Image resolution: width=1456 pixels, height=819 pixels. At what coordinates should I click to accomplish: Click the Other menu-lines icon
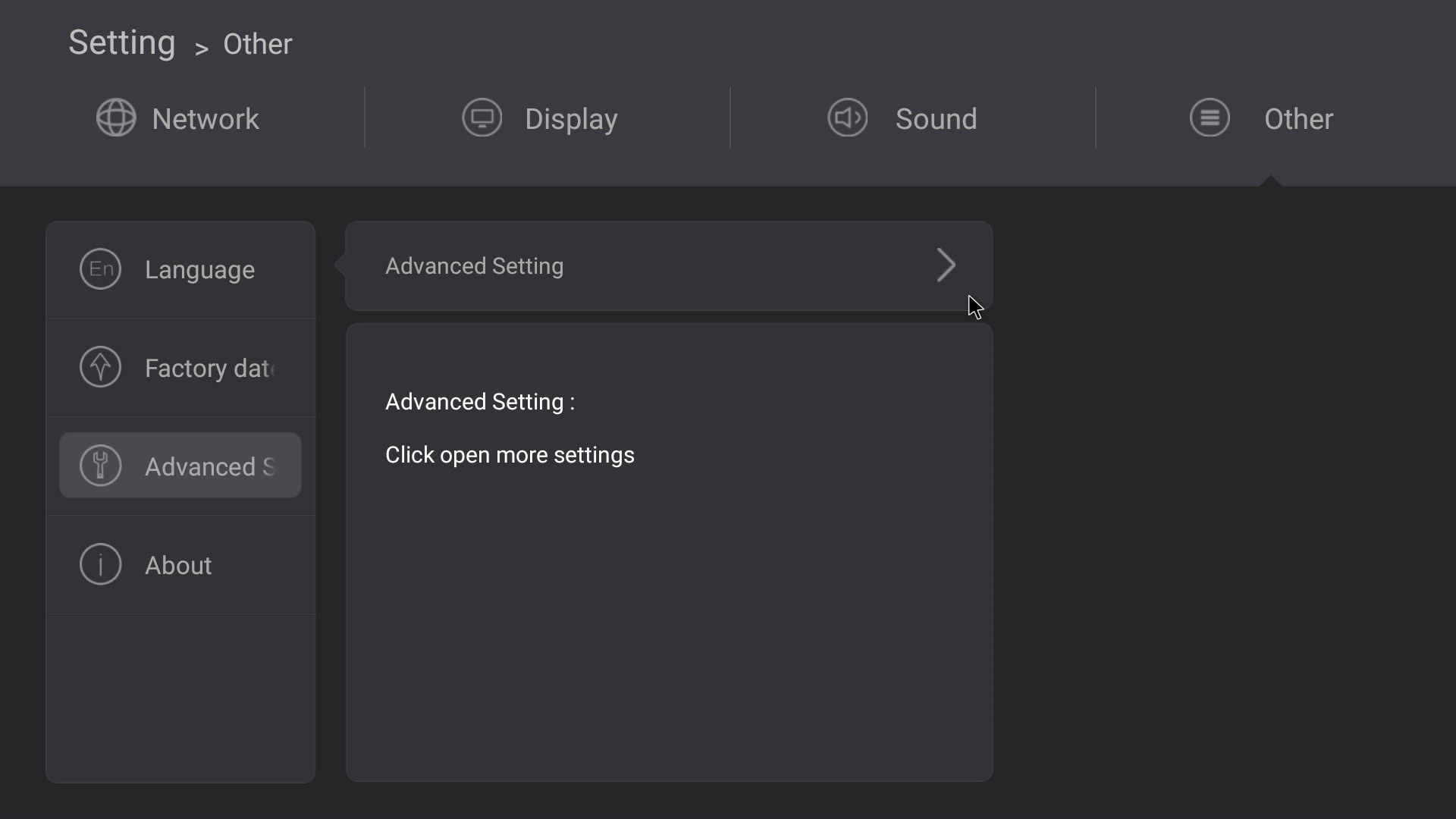(1210, 118)
